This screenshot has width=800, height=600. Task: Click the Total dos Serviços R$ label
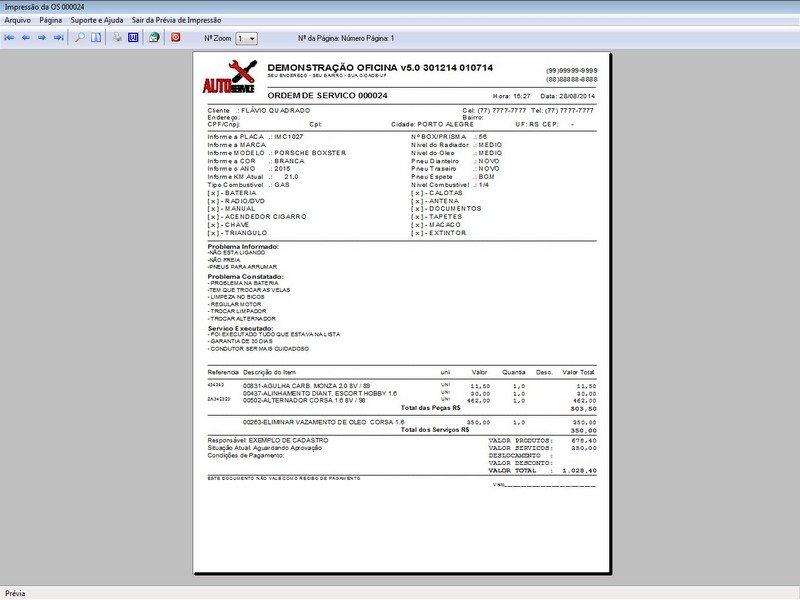[435, 430]
